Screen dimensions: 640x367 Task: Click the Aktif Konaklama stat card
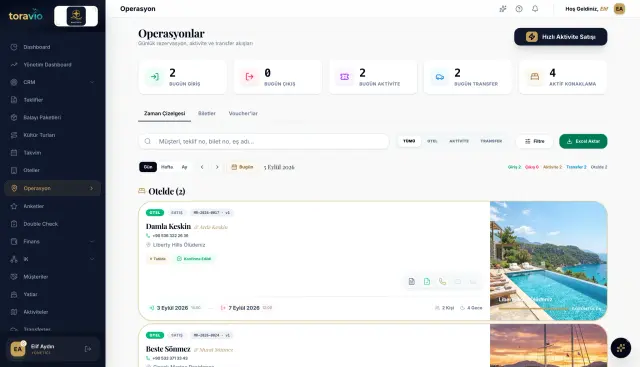point(563,77)
